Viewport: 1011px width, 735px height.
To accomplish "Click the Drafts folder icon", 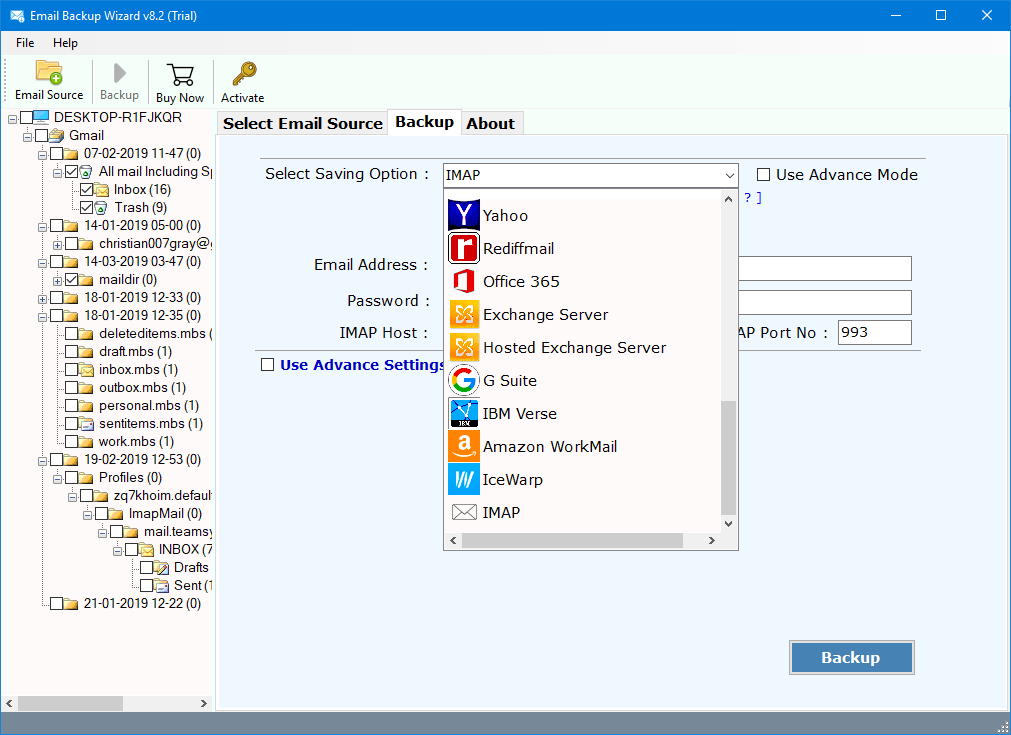I will [x=162, y=567].
